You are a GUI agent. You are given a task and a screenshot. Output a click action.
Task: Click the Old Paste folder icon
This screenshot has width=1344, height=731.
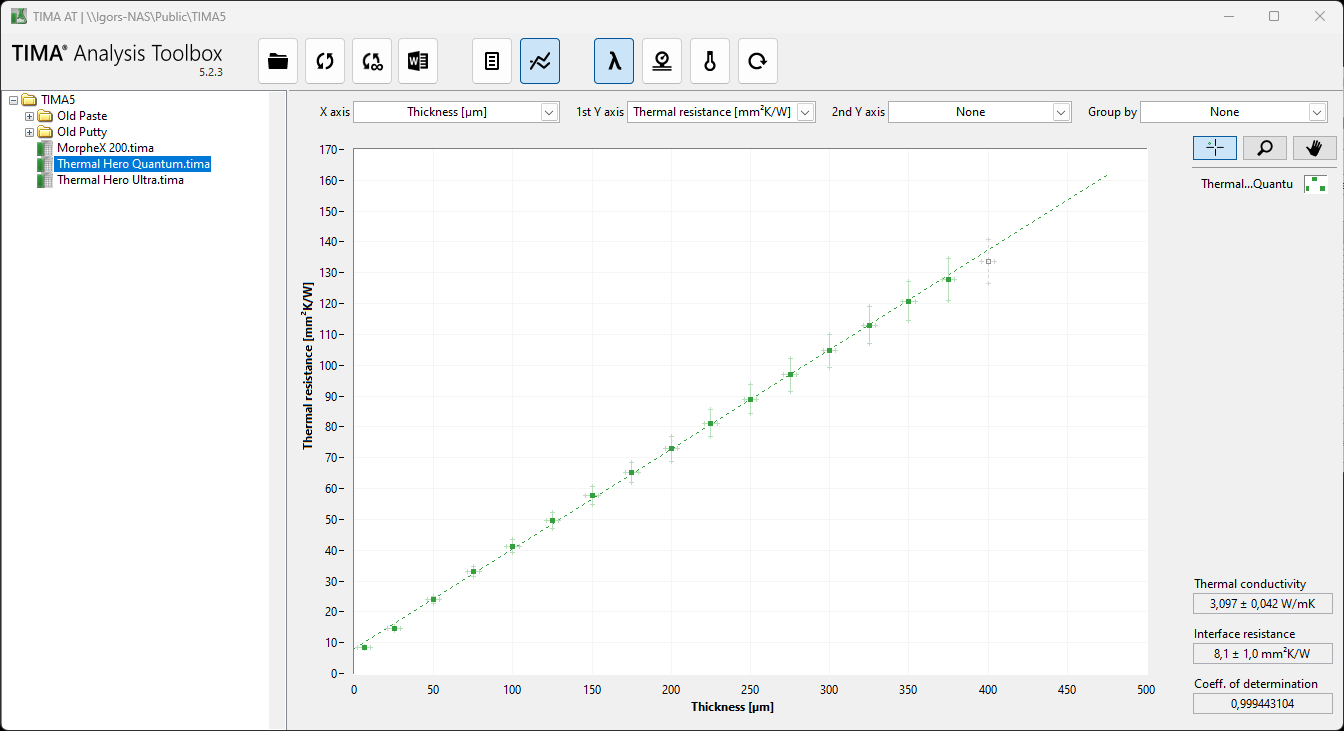pos(45,116)
